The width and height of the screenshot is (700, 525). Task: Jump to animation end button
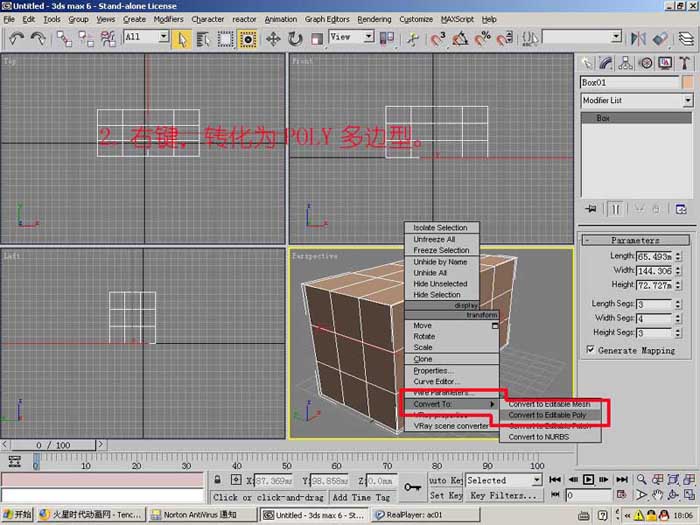coord(621,479)
